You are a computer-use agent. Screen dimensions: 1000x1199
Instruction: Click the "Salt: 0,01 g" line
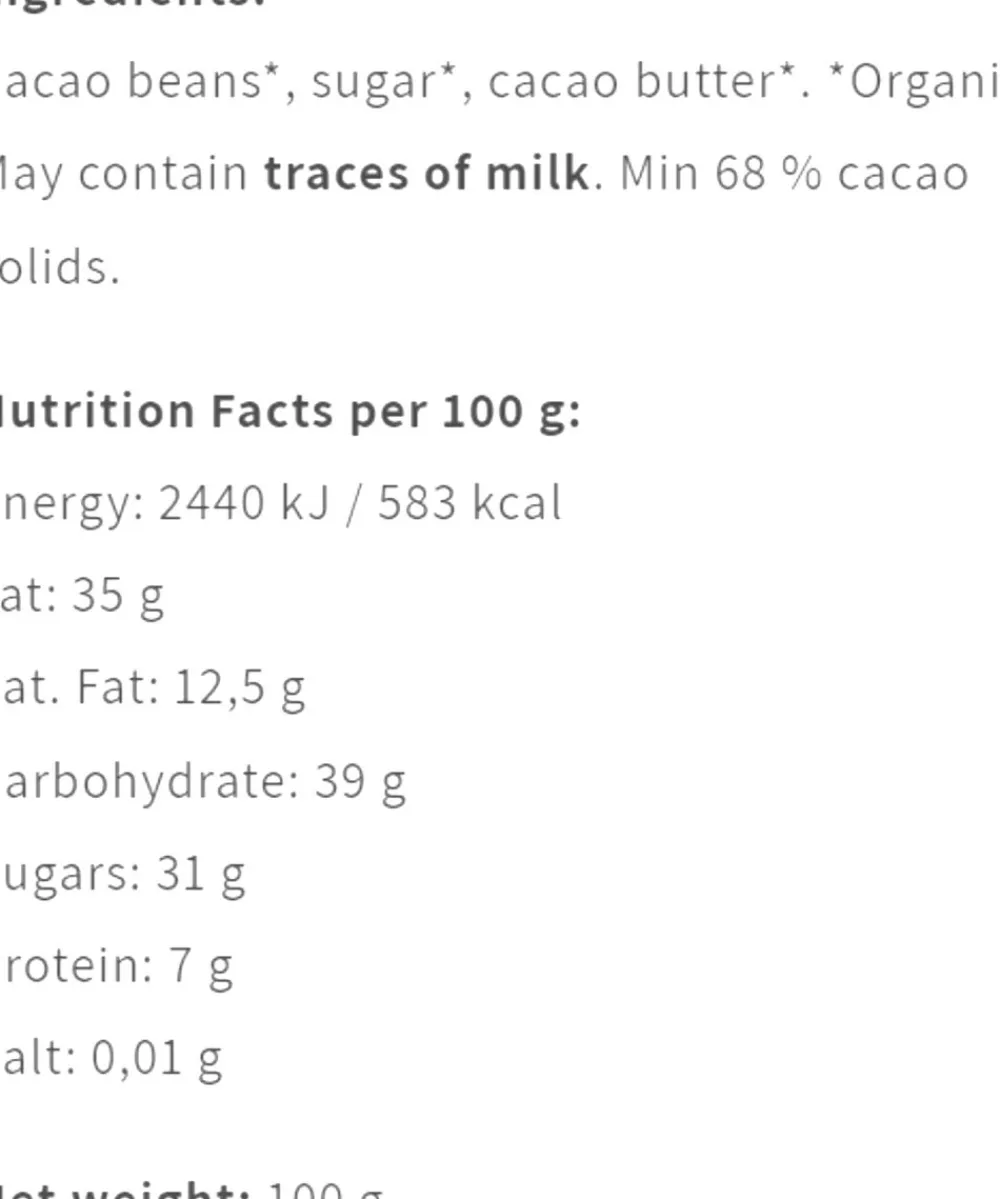tap(111, 1057)
